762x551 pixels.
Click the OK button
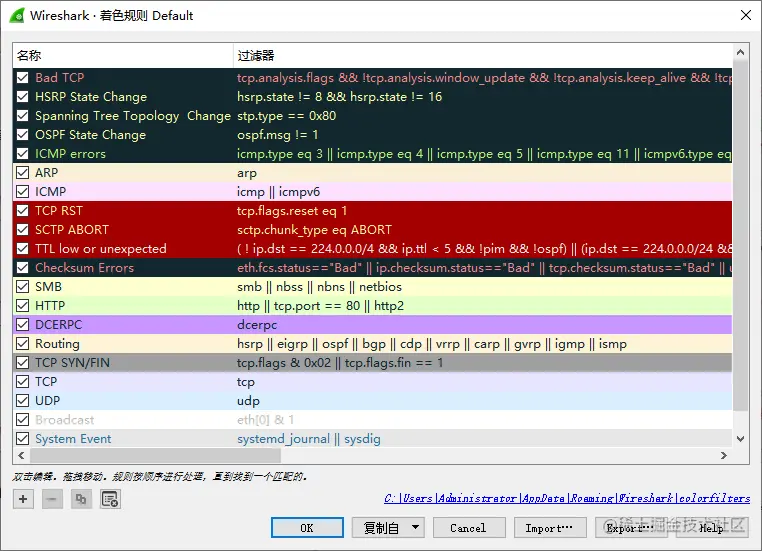(307, 528)
